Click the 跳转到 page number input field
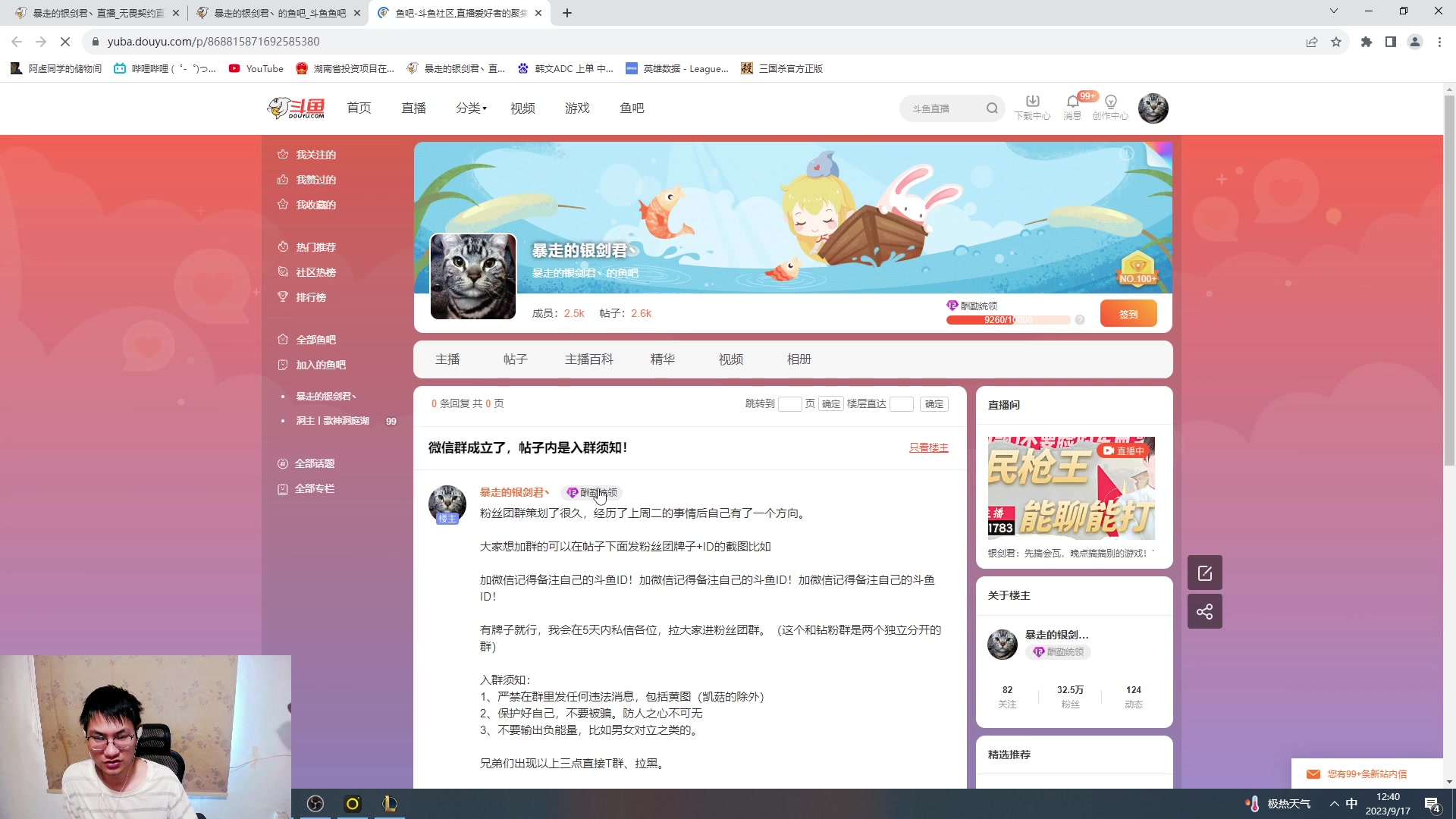 pos(789,404)
